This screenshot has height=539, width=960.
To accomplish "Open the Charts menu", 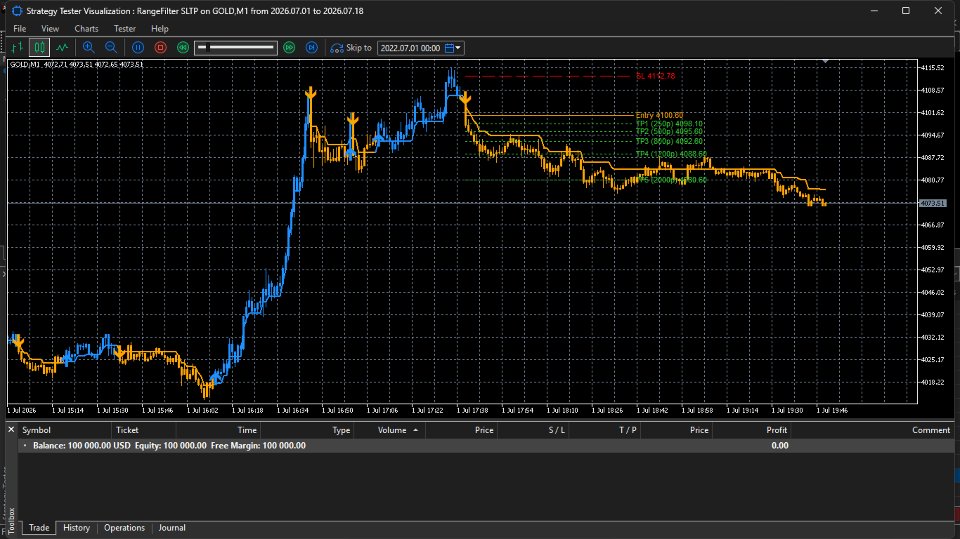I will pyautogui.click(x=86, y=29).
